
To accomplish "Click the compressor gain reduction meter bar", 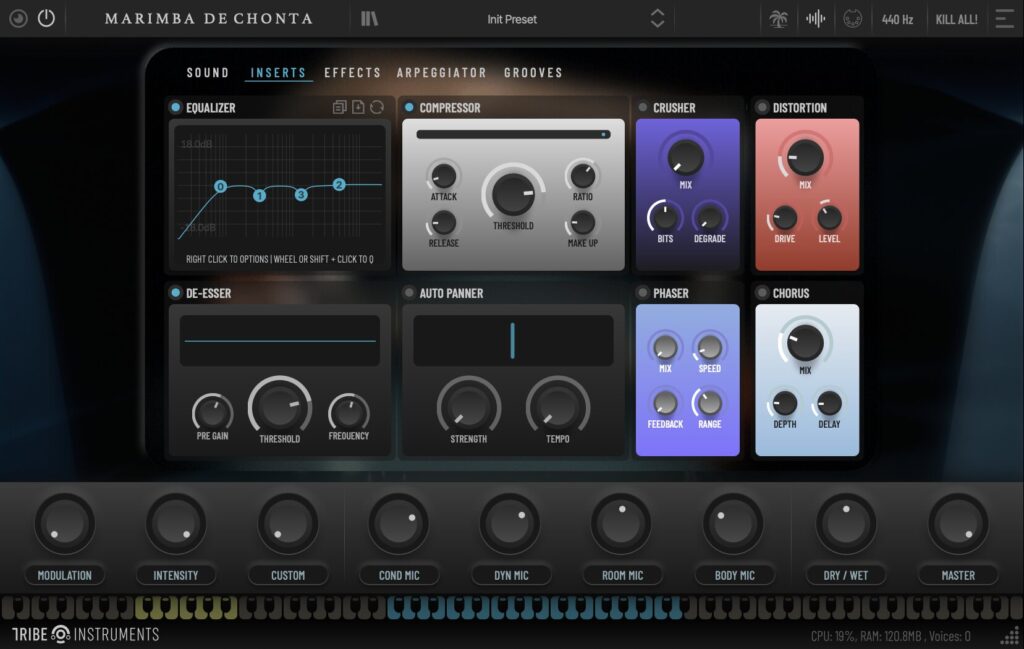I will (x=513, y=135).
